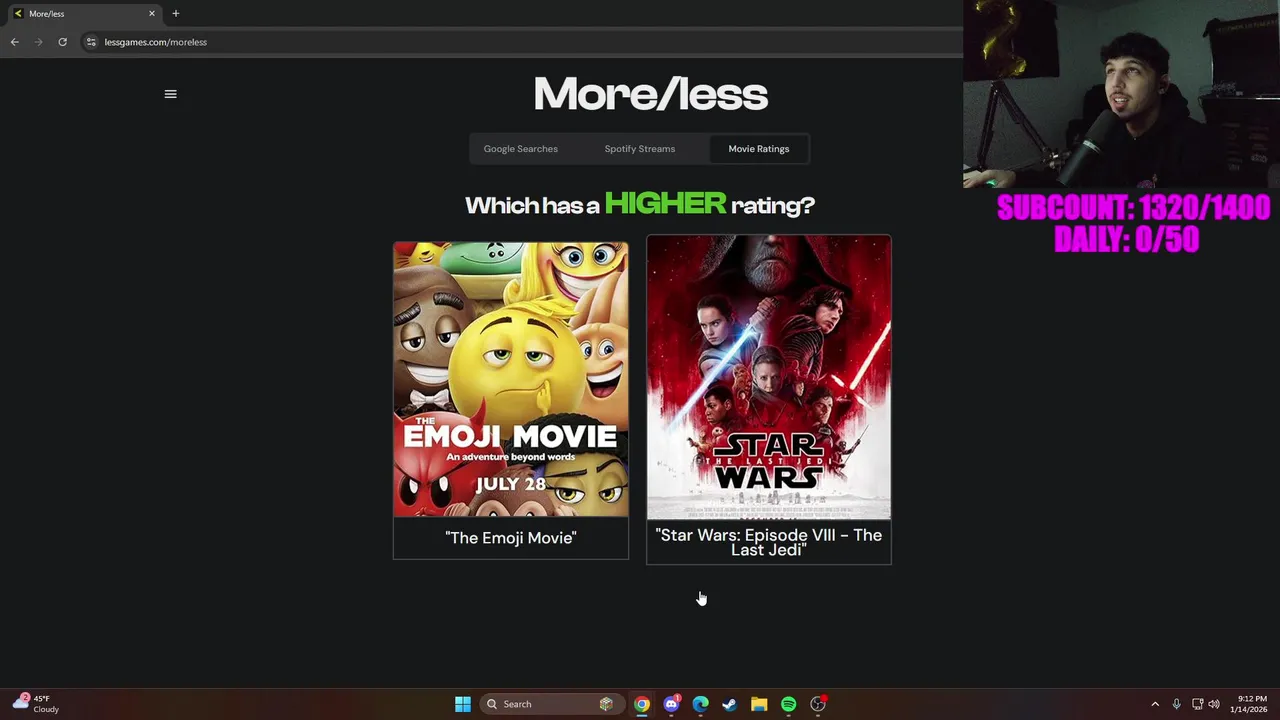The width and height of the screenshot is (1280, 720).
Task: Open the network status tray icon
Action: [1197, 704]
